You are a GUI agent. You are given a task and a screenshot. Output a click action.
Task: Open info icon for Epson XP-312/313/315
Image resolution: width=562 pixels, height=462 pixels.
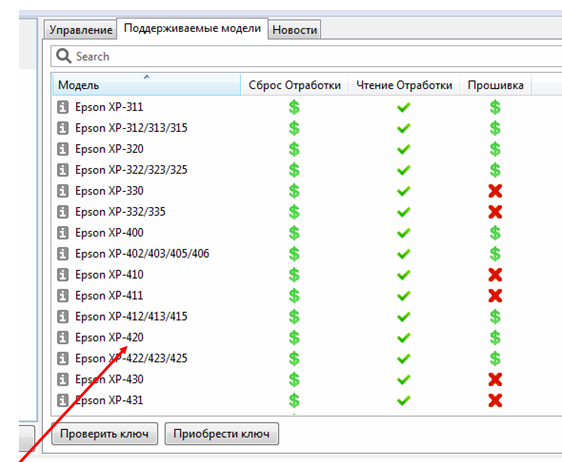click(63, 128)
